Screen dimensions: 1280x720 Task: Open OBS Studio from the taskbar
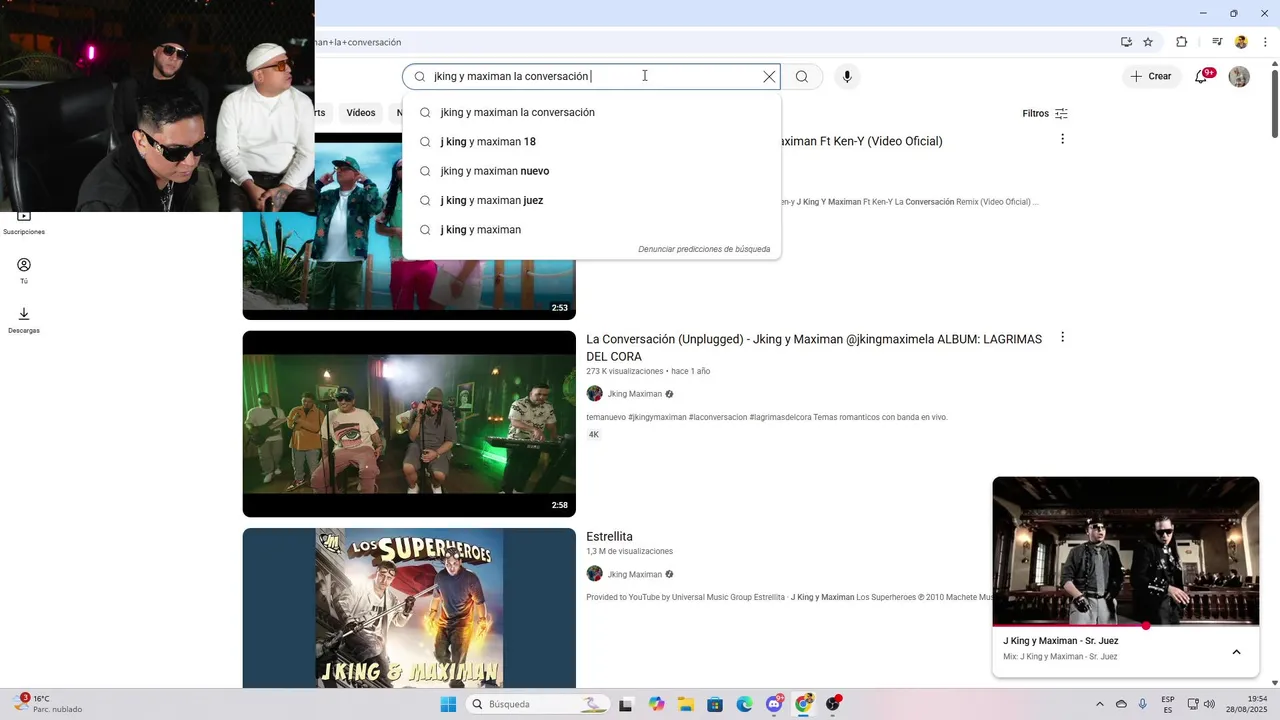(833, 704)
